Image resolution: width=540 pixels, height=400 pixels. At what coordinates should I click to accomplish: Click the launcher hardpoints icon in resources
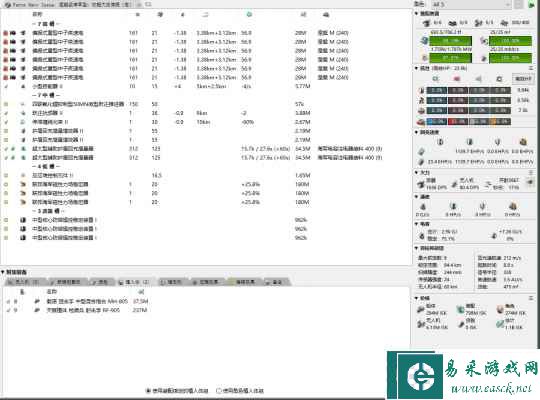click(x=453, y=23)
